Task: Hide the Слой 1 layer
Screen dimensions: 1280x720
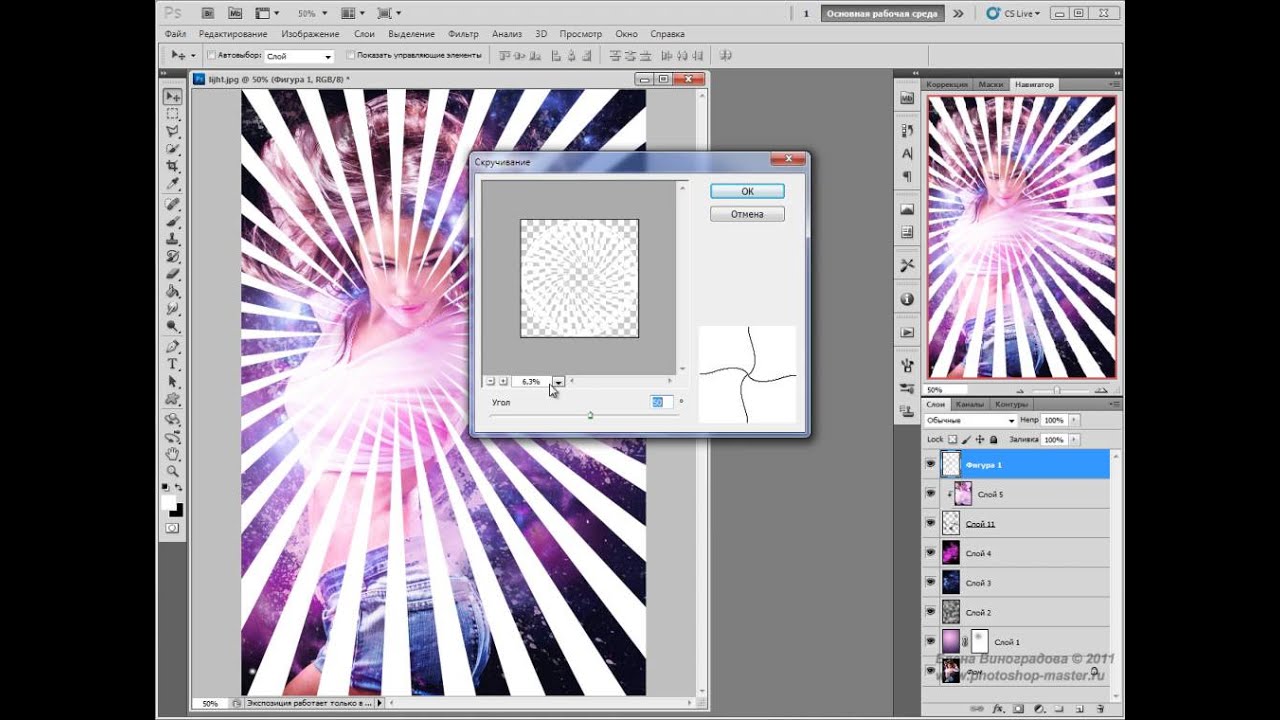Action: click(931, 641)
